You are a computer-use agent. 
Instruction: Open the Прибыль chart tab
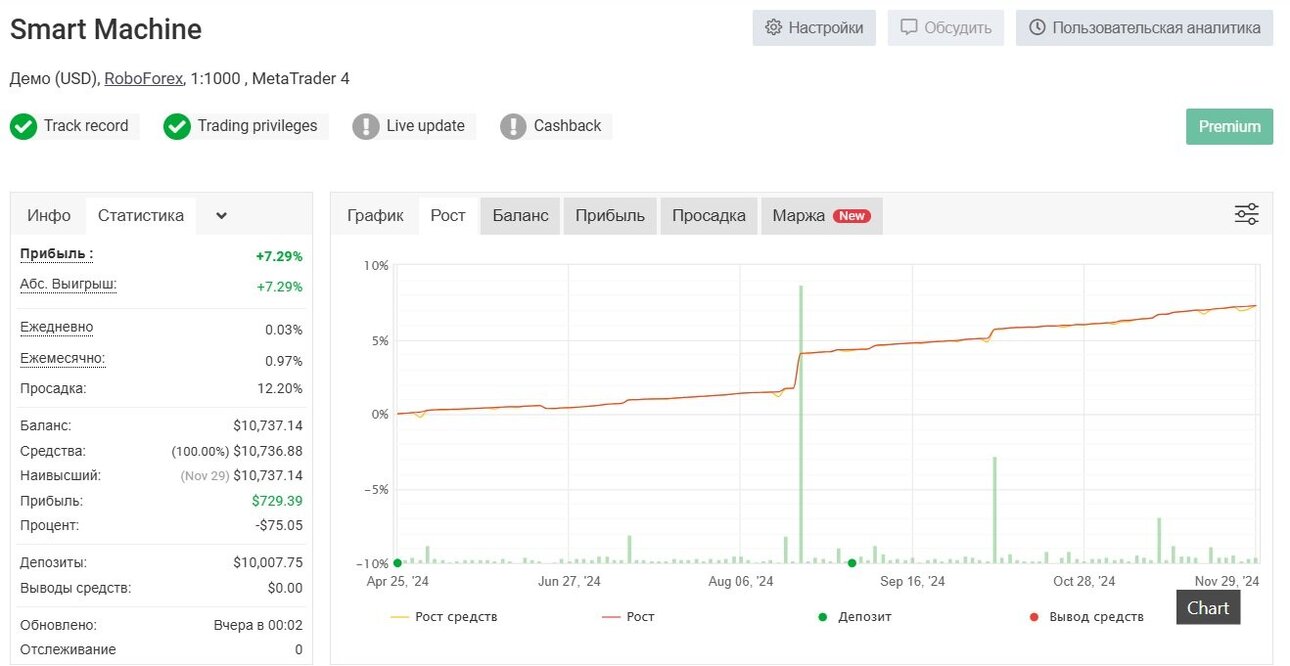(x=610, y=215)
